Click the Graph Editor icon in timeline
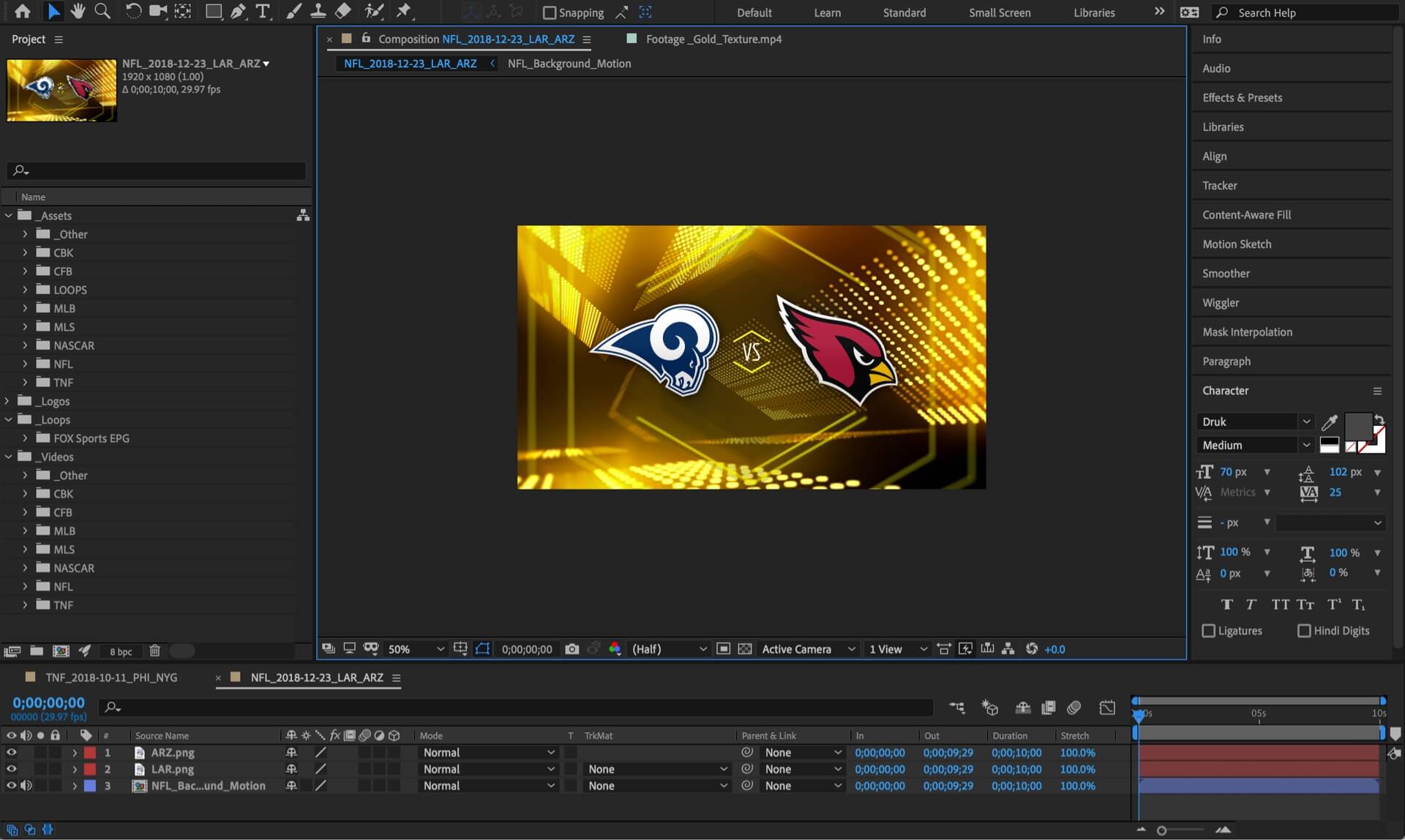Image resolution: width=1405 pixels, height=840 pixels. click(x=1107, y=707)
